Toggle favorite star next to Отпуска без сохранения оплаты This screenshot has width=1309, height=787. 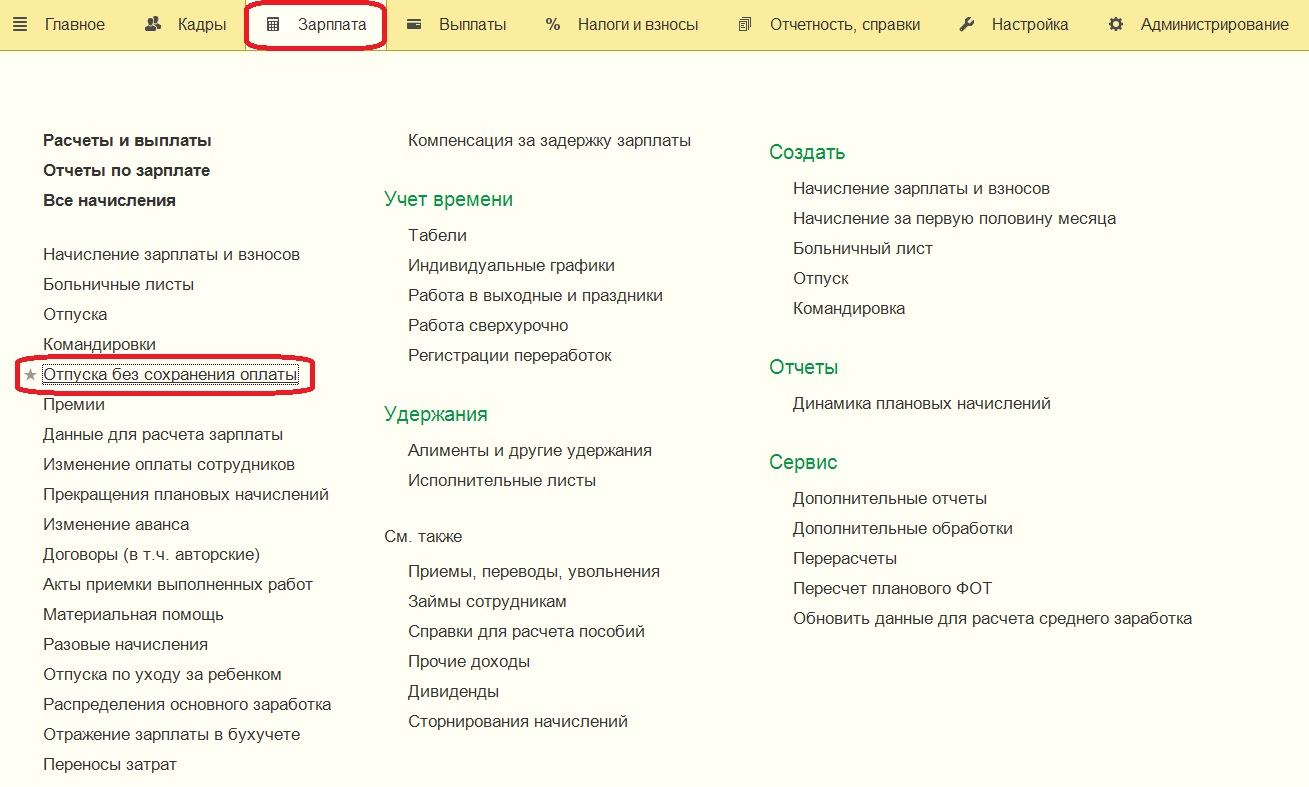[x=30, y=375]
